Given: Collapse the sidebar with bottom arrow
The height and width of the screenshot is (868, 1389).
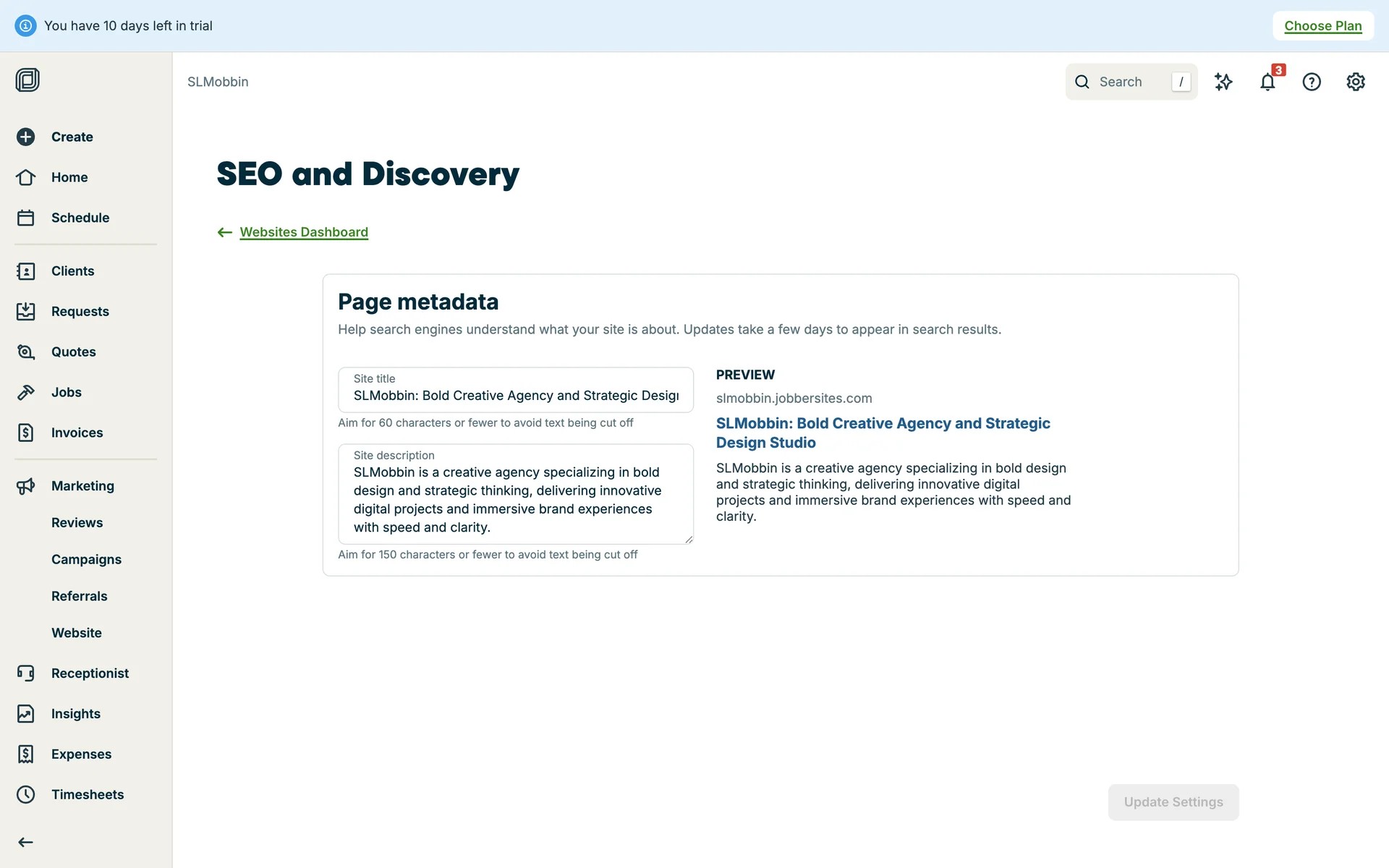Looking at the screenshot, I should point(26,842).
